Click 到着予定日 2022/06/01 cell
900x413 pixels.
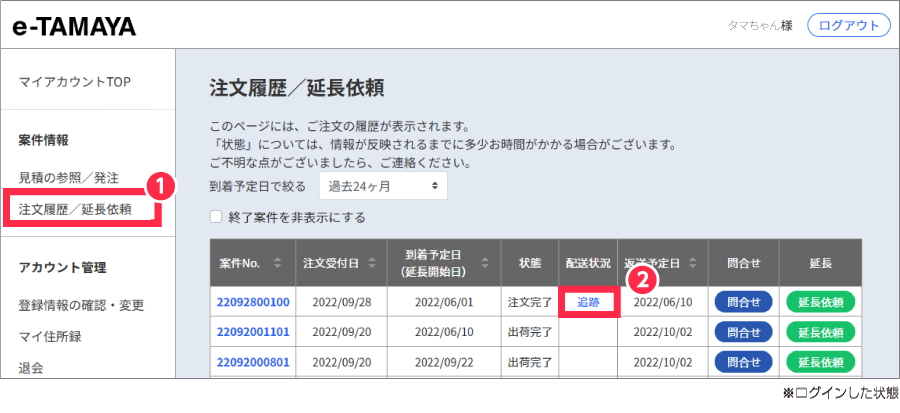click(x=444, y=302)
